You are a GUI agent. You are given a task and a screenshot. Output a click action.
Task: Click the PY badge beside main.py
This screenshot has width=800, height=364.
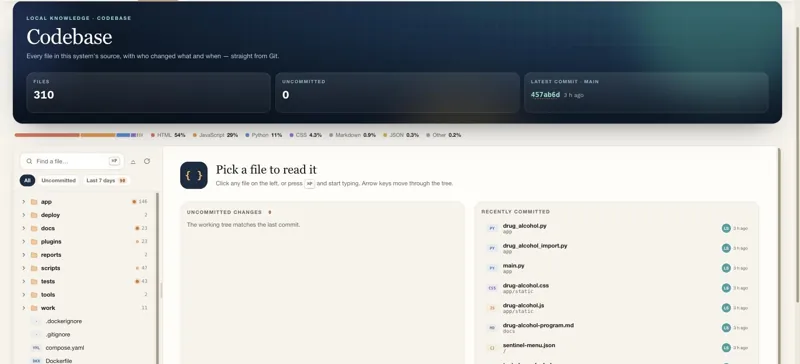(492, 268)
